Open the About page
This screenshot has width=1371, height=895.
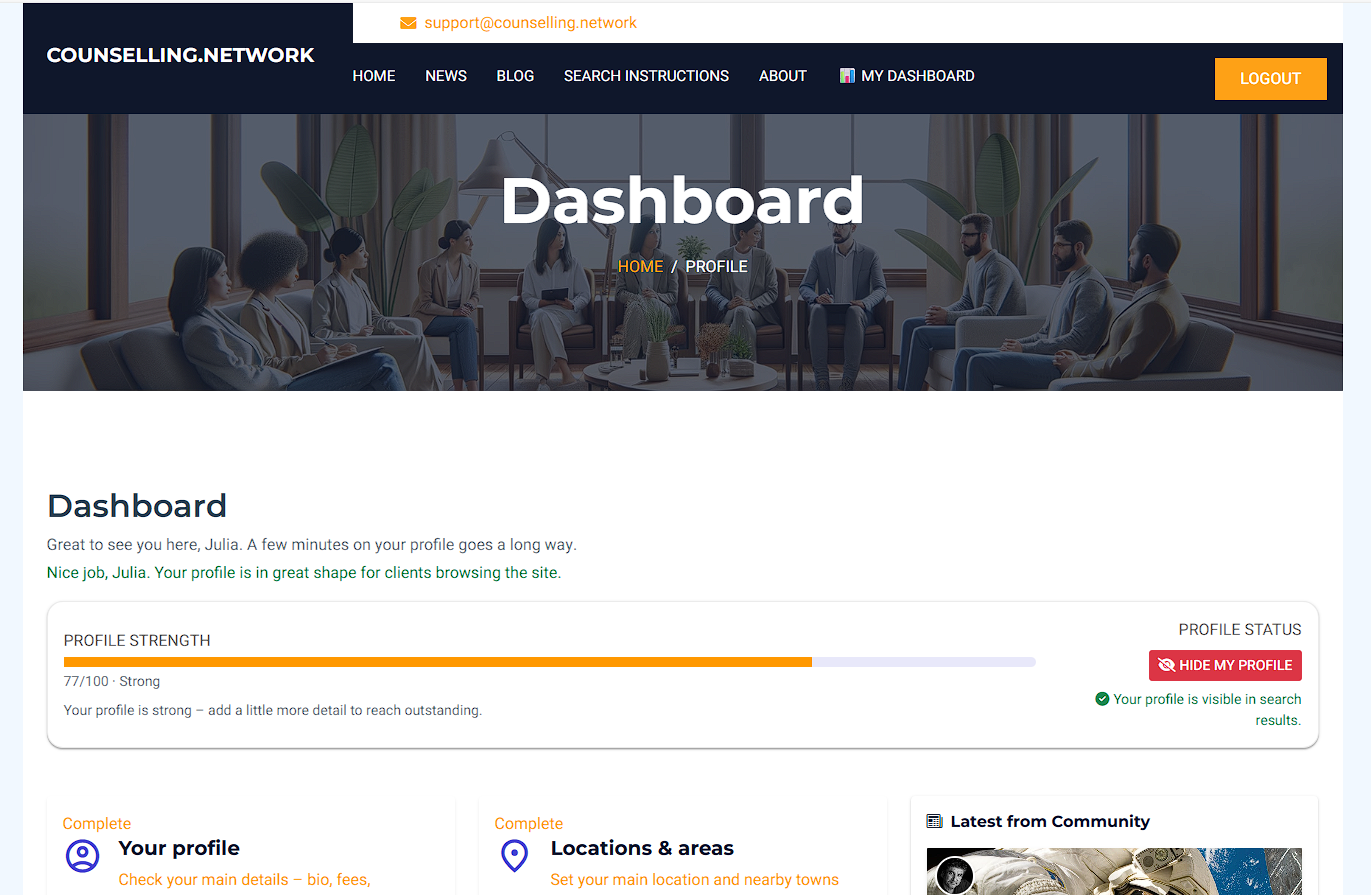tap(782, 76)
